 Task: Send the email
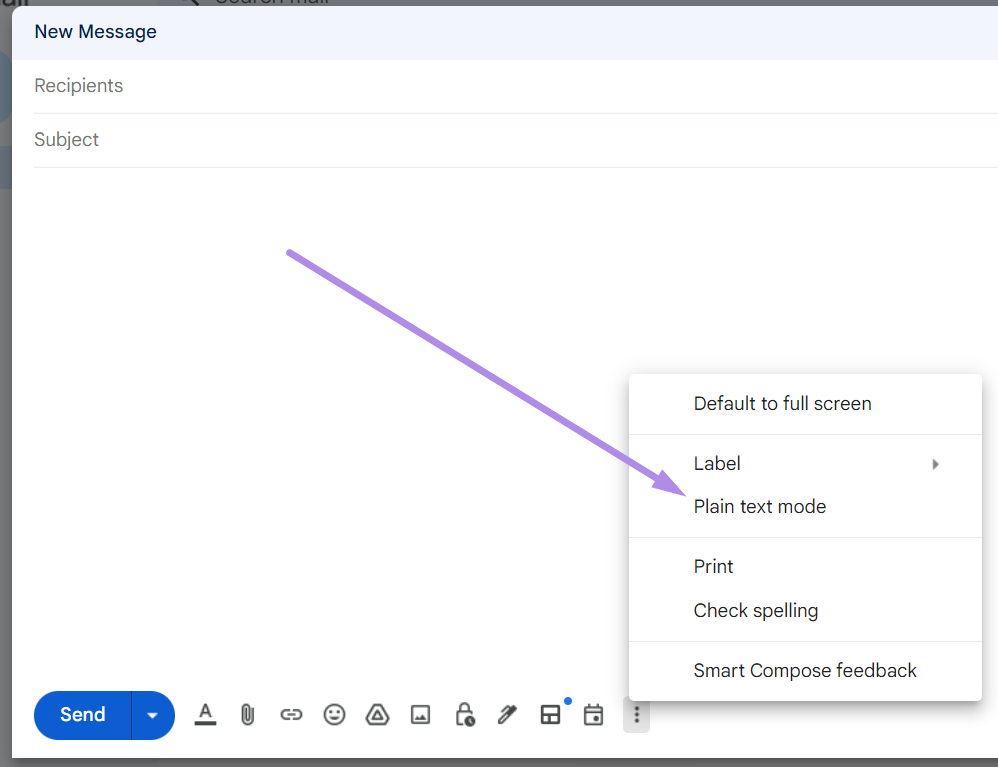tap(82, 715)
